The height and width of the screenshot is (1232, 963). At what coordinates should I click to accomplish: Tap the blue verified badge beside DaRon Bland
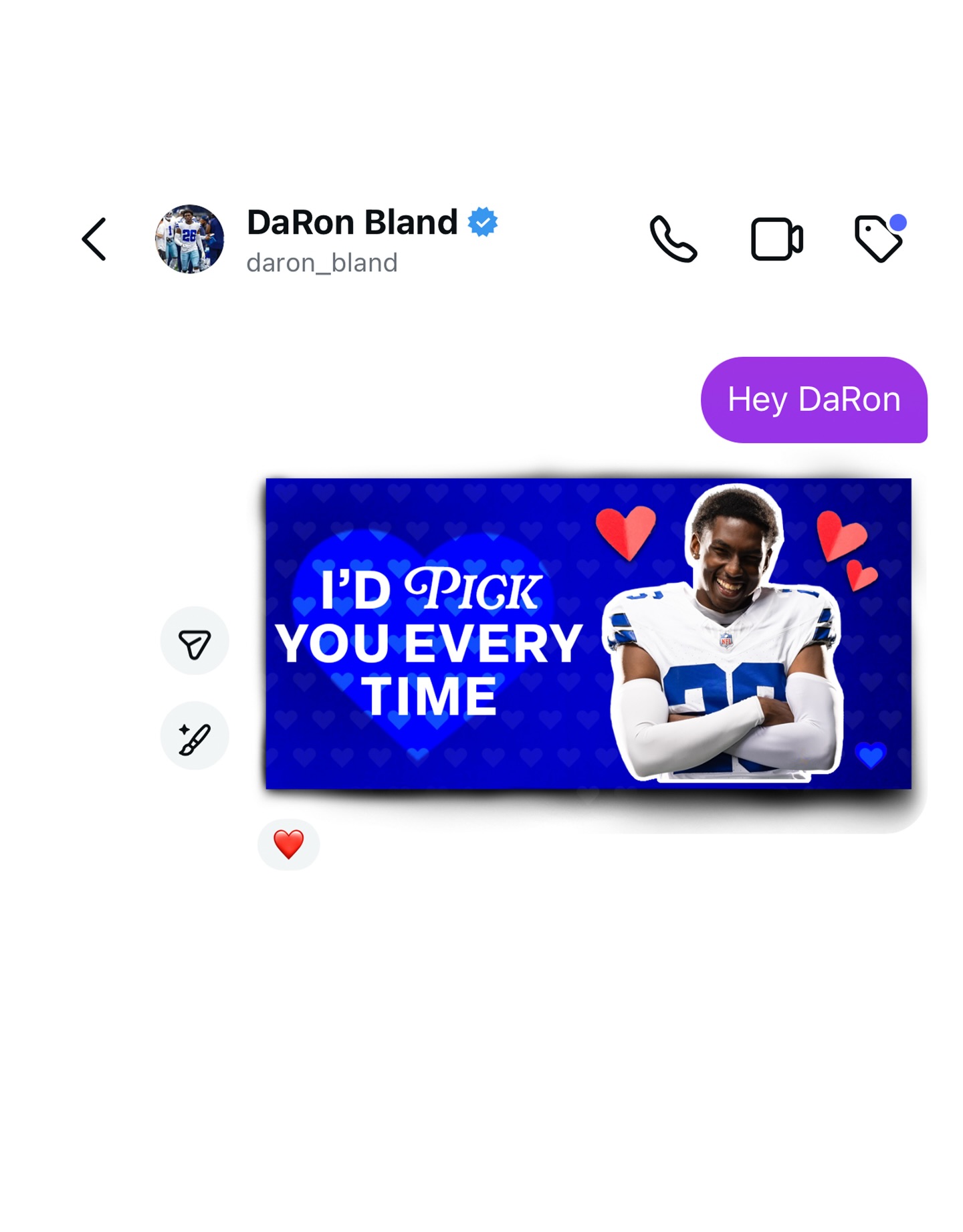pos(482,222)
